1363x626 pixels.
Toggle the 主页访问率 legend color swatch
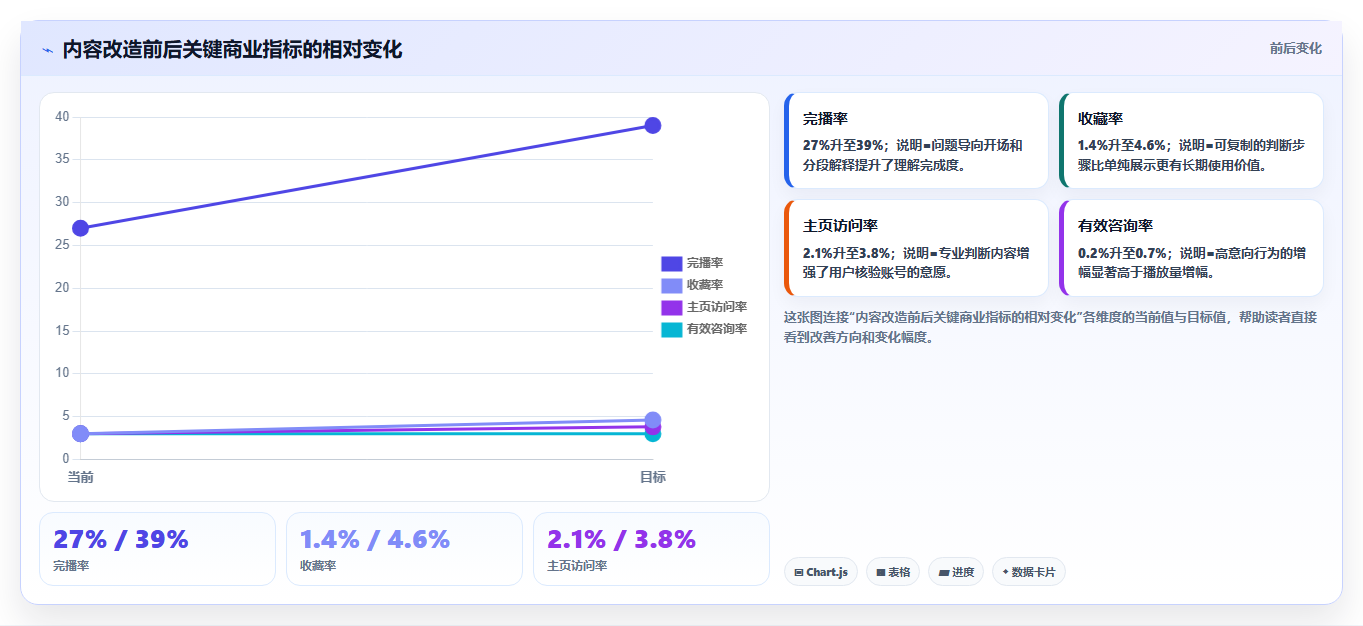(671, 307)
